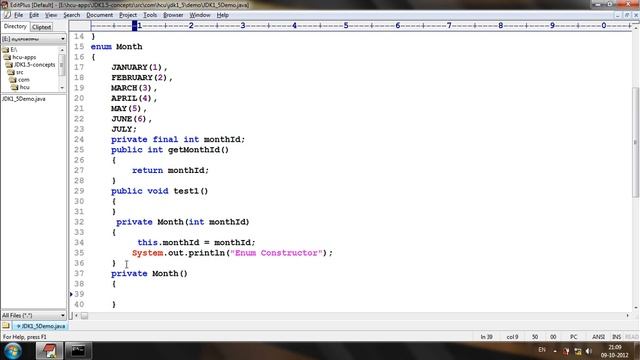Click EditPlus icon on taskbar
This screenshot has width=640, height=360.
point(49,351)
